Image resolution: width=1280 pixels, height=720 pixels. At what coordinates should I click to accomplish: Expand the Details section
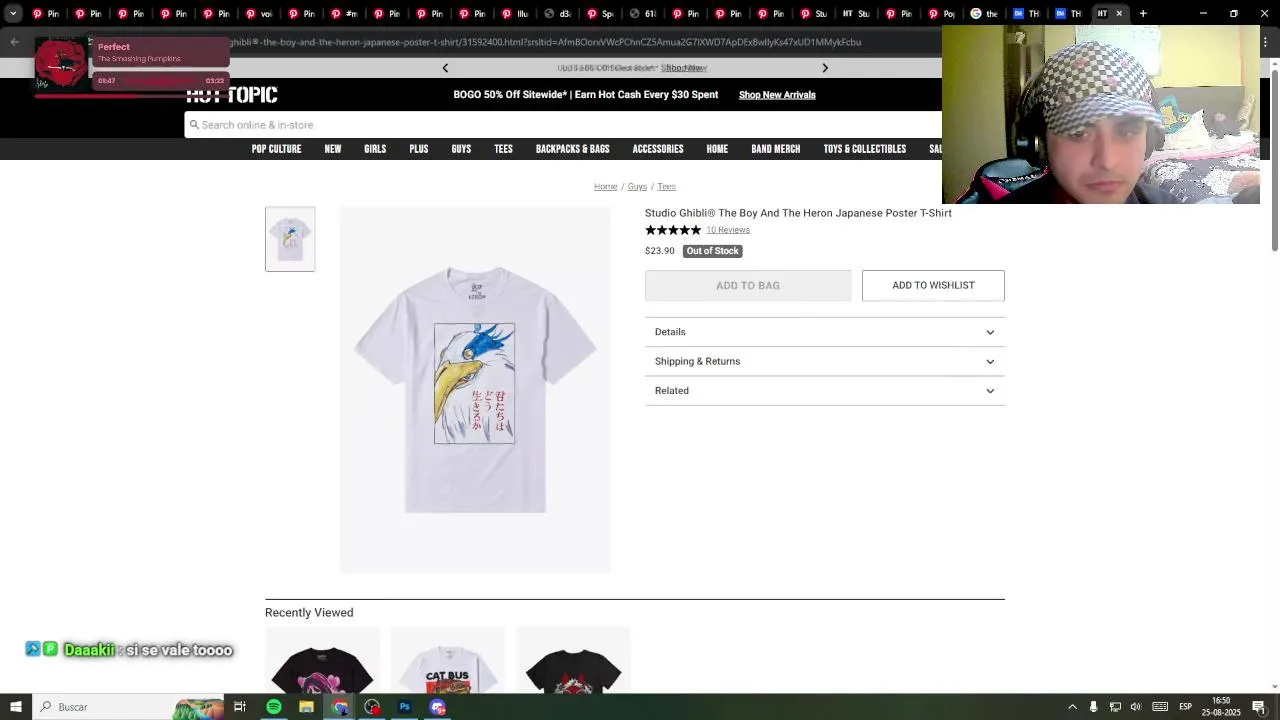824,332
